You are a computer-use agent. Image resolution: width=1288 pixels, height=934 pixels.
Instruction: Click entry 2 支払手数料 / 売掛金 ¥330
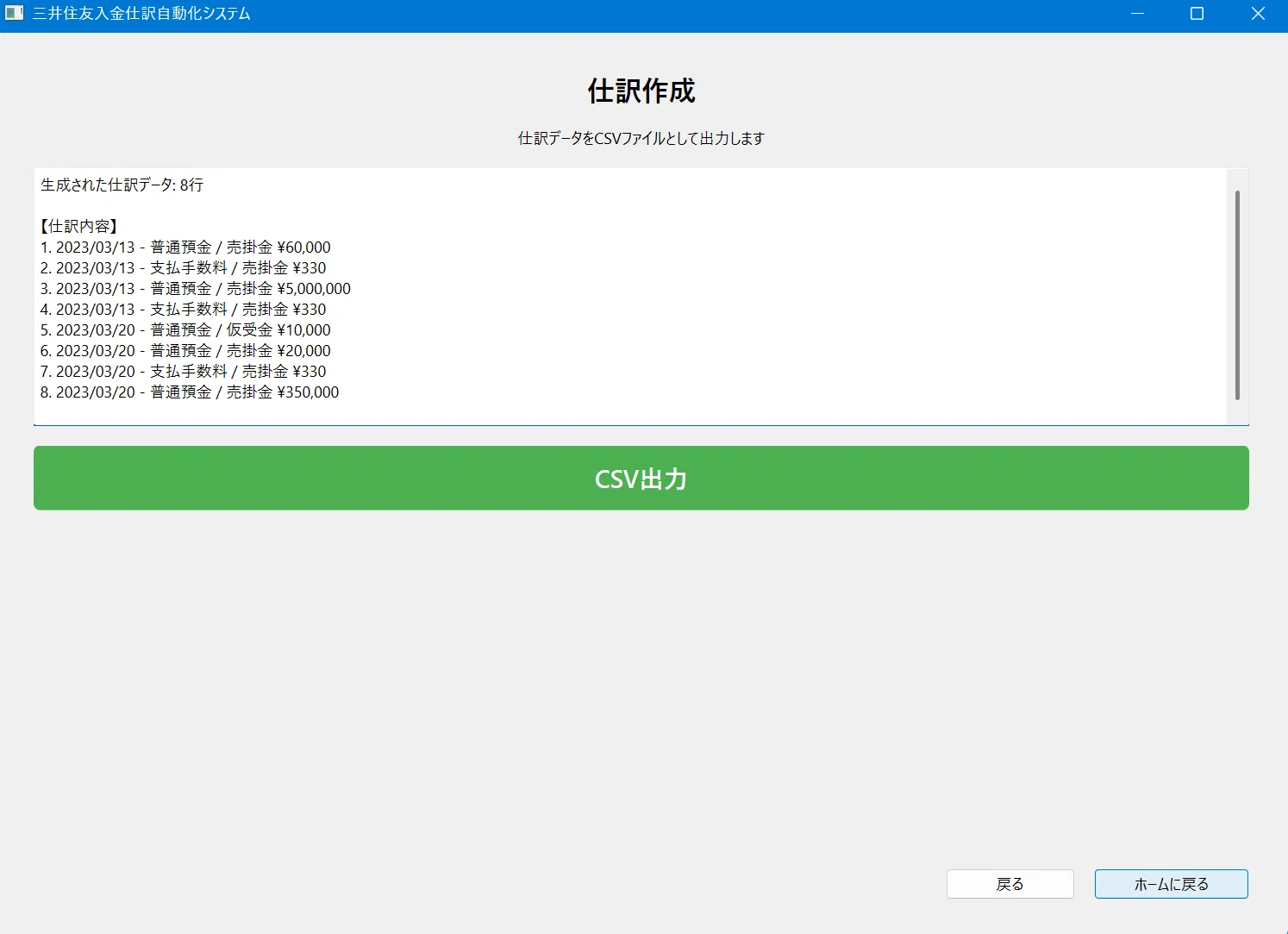click(x=184, y=268)
